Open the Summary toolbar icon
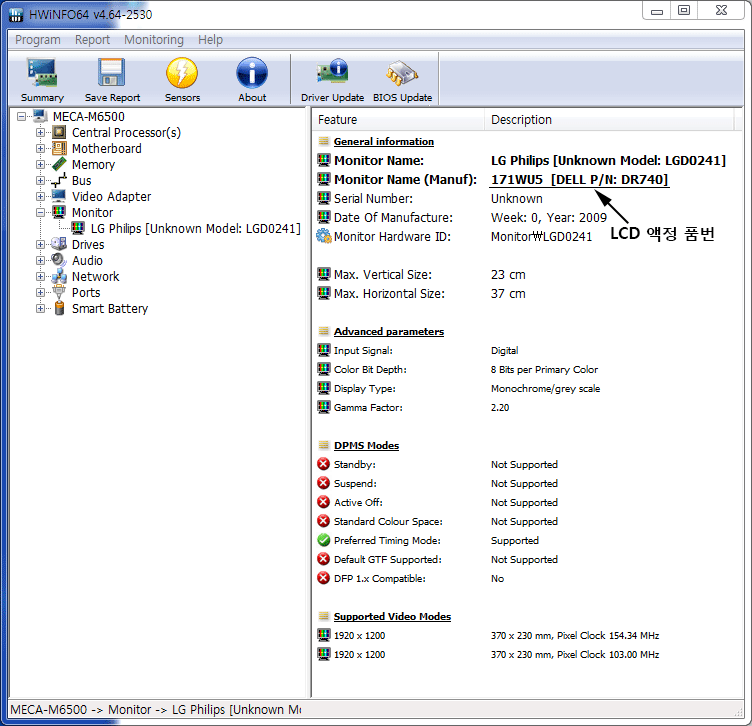 [x=42, y=73]
